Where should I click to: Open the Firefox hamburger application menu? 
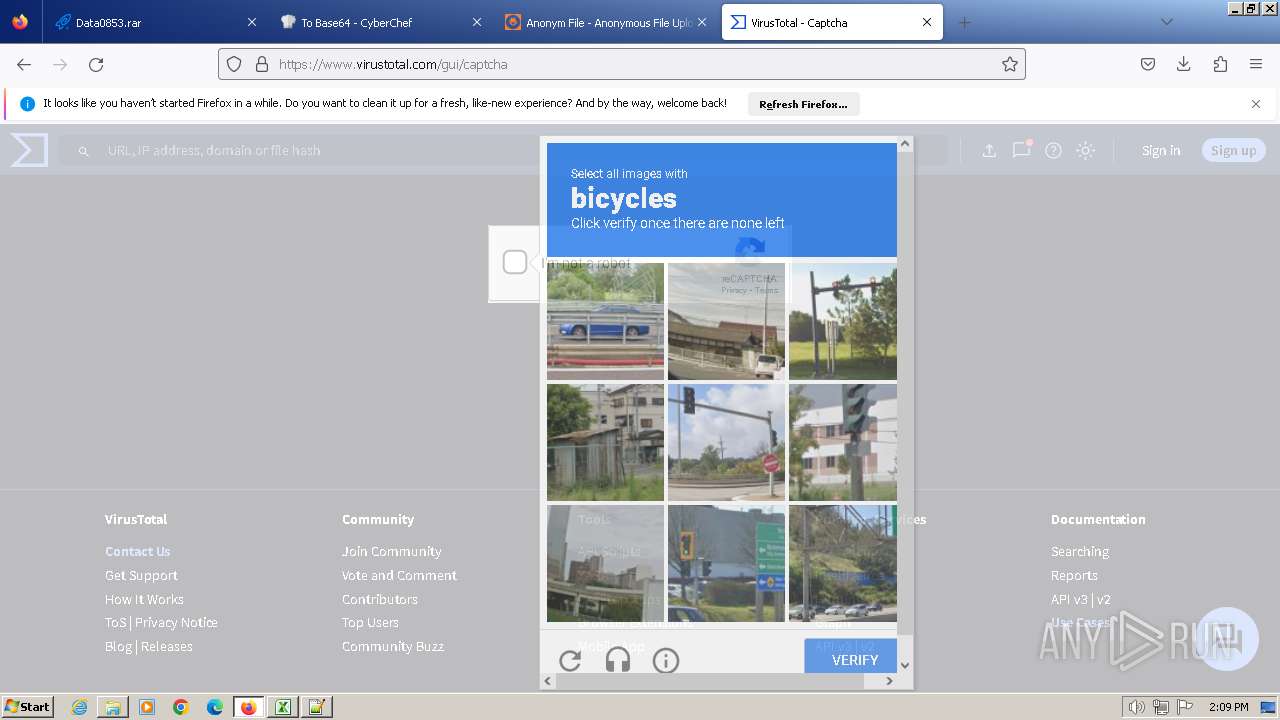tap(1256, 64)
